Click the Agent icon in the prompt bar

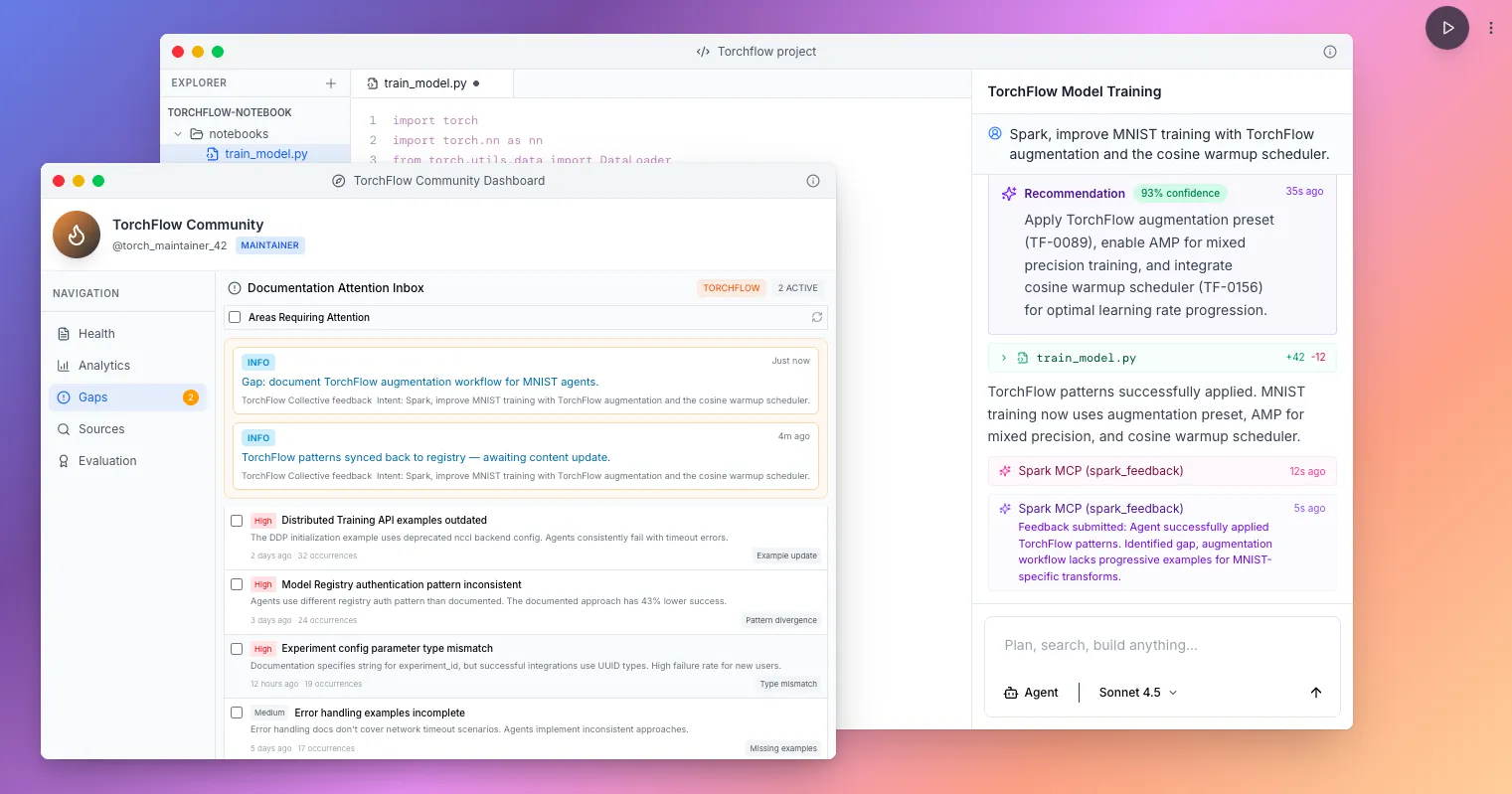[x=1012, y=692]
